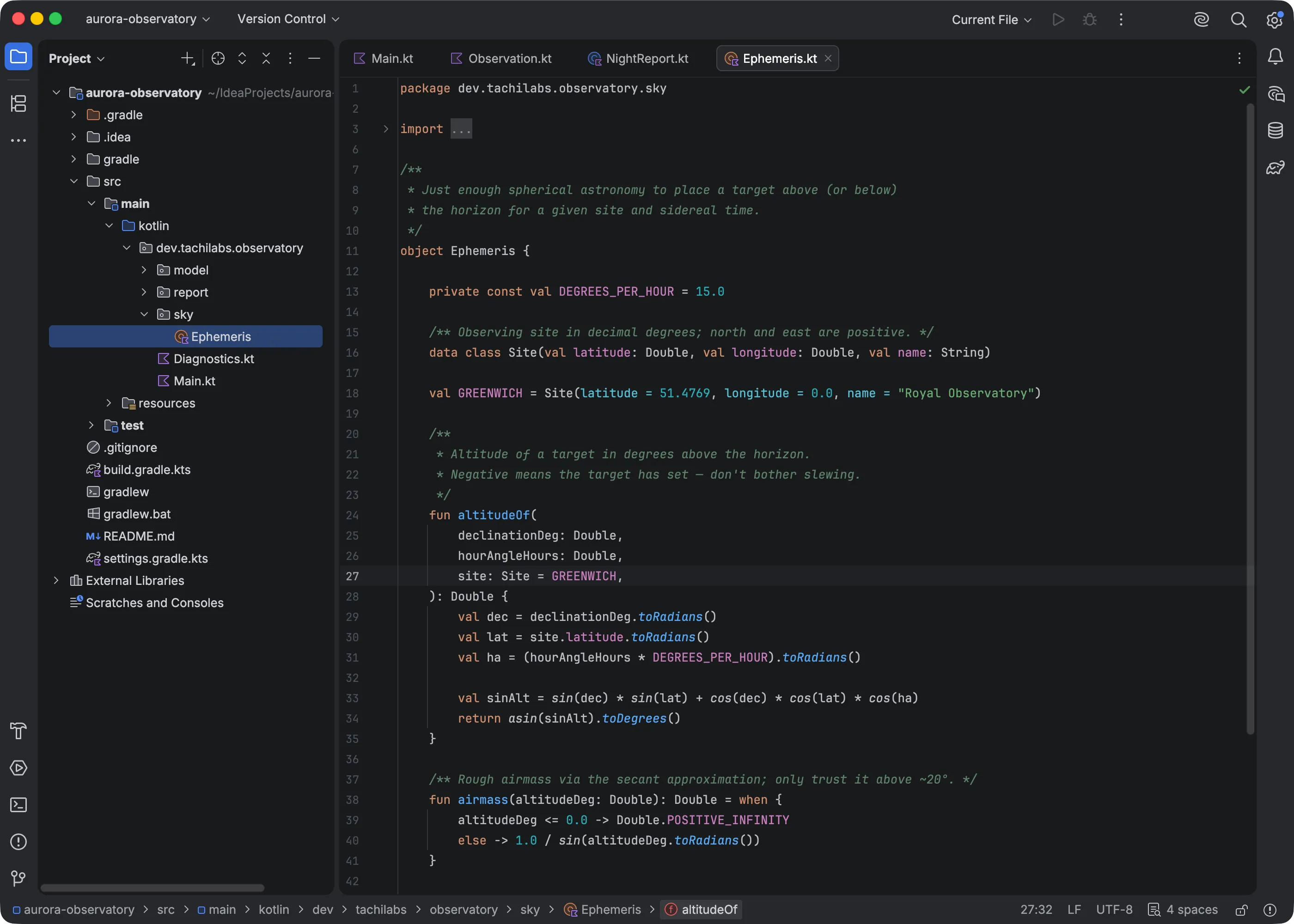The width and height of the screenshot is (1294, 924).
Task: Click the green inspection checkmark widget
Action: point(1245,90)
